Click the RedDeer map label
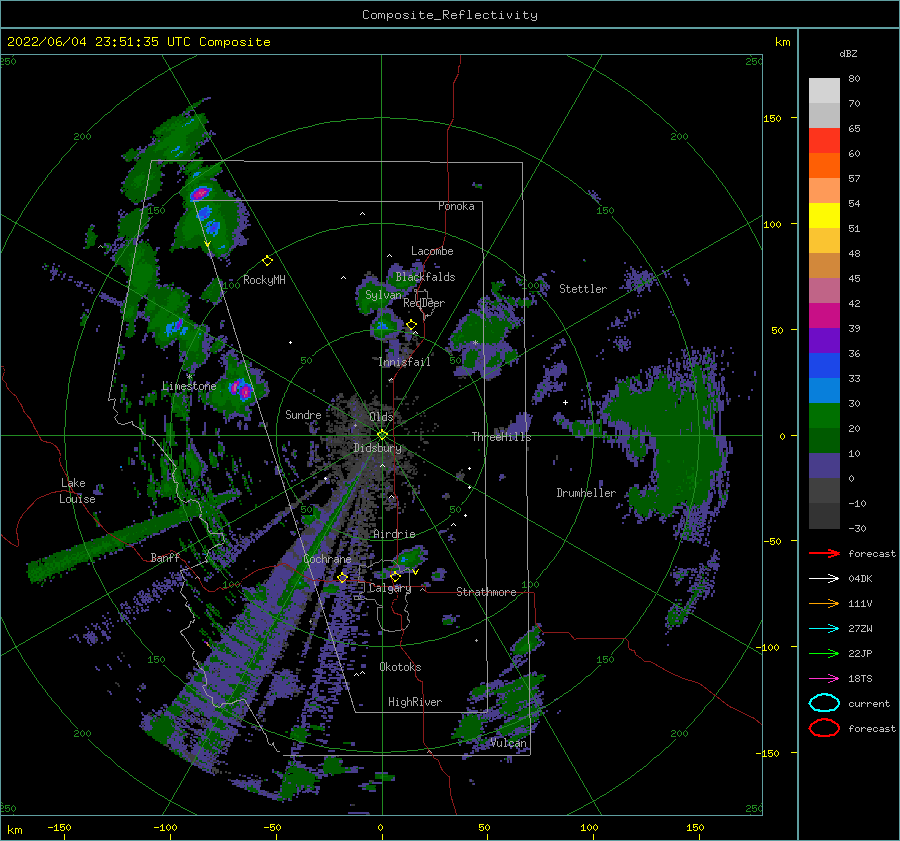Viewport: 900px width, 841px height. point(424,303)
